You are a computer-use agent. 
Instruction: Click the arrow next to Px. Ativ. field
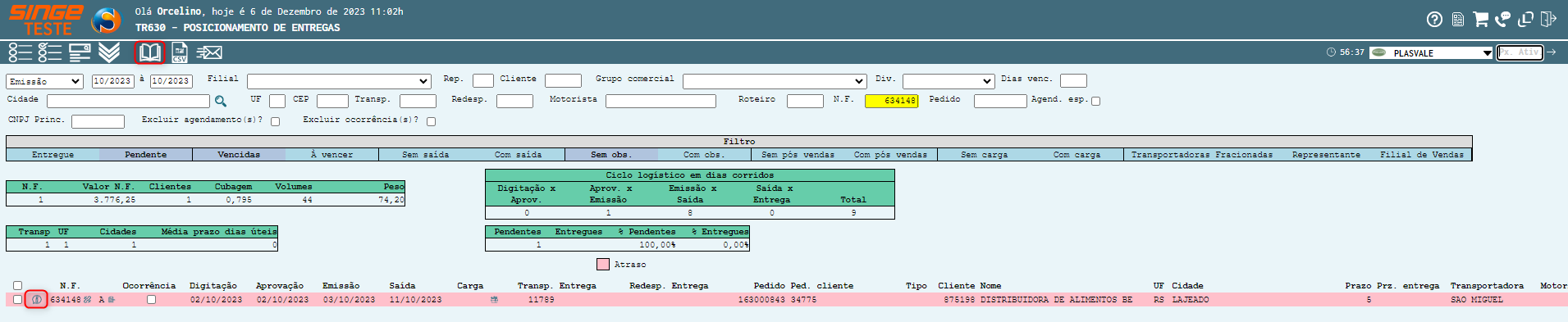[x=1552, y=52]
